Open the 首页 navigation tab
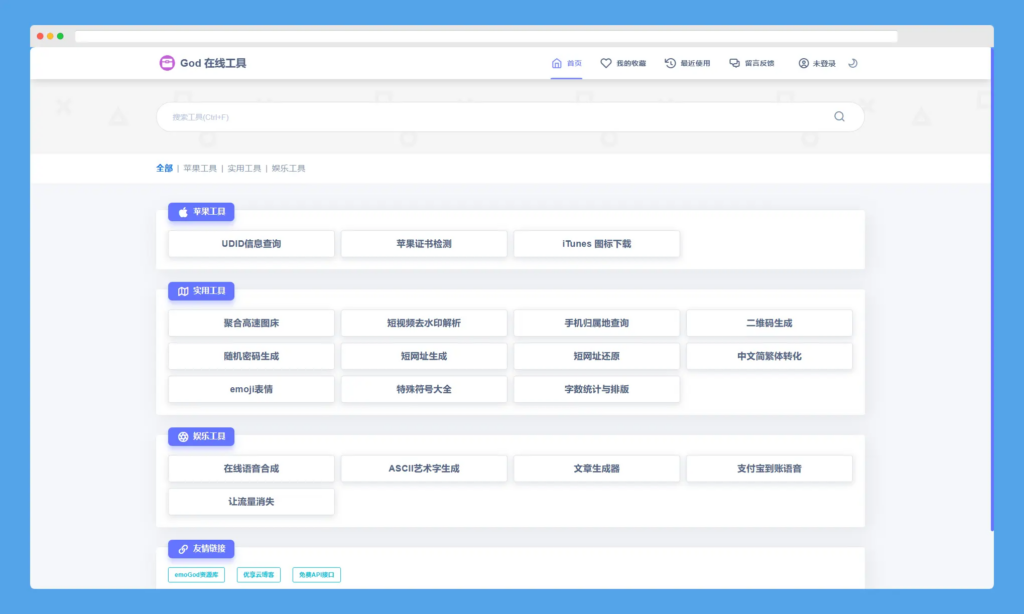The height and width of the screenshot is (614, 1024). pos(566,63)
